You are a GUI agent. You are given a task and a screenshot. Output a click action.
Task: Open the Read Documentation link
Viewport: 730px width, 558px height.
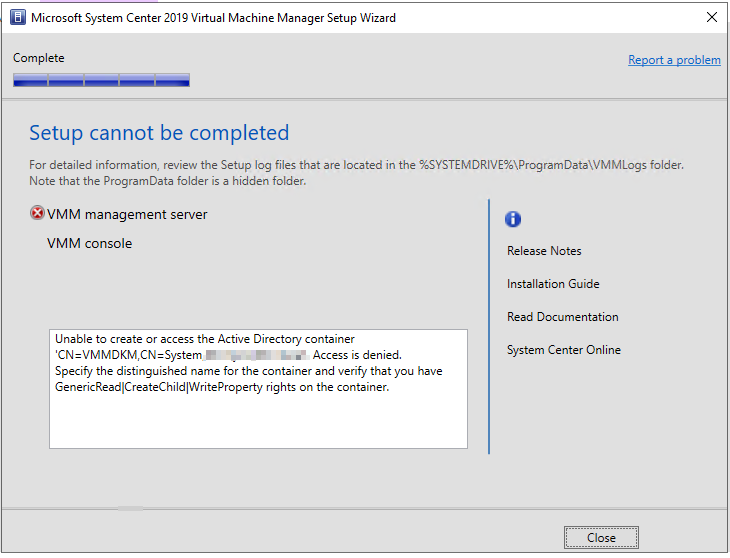(x=562, y=317)
